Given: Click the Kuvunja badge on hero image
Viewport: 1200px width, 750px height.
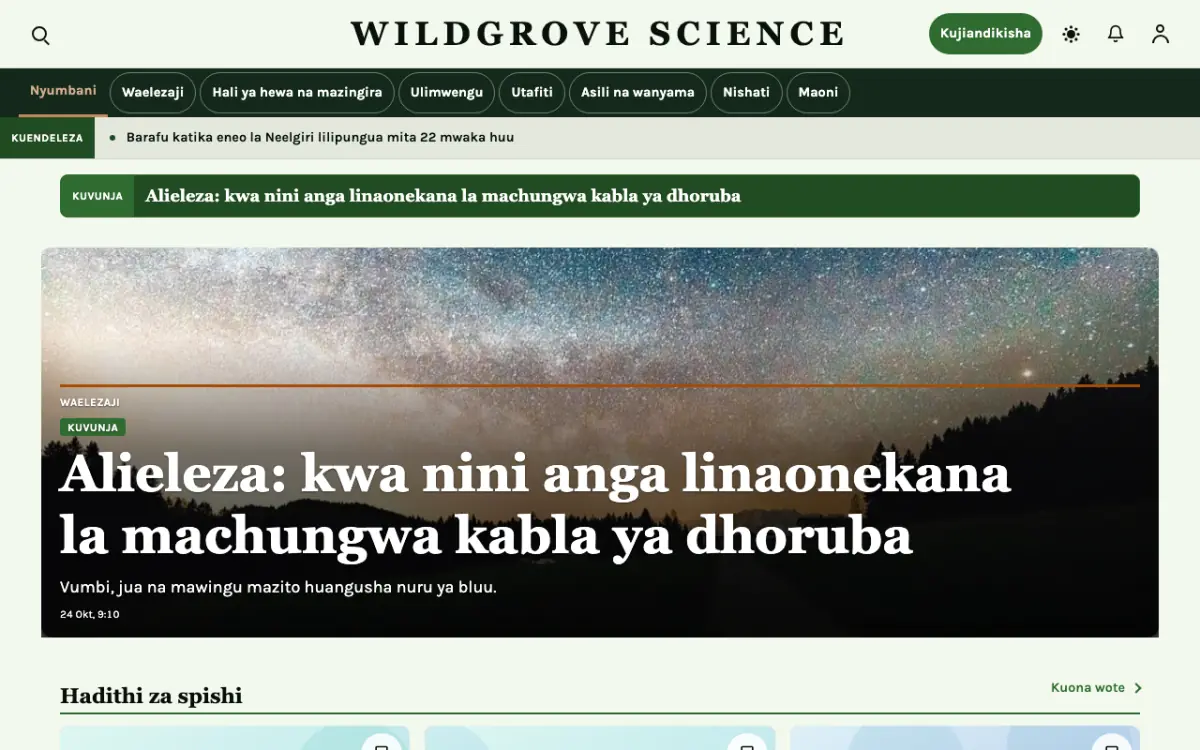Looking at the screenshot, I should coord(93,427).
